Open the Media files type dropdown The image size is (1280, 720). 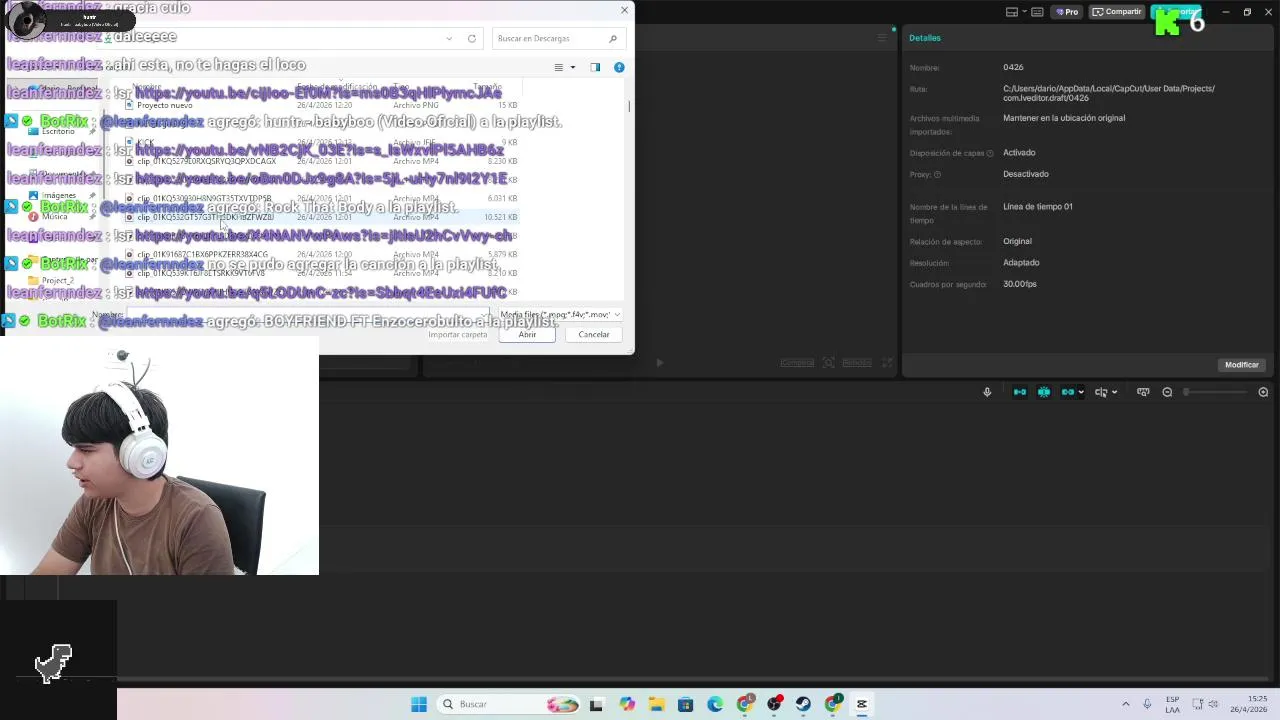(x=559, y=314)
